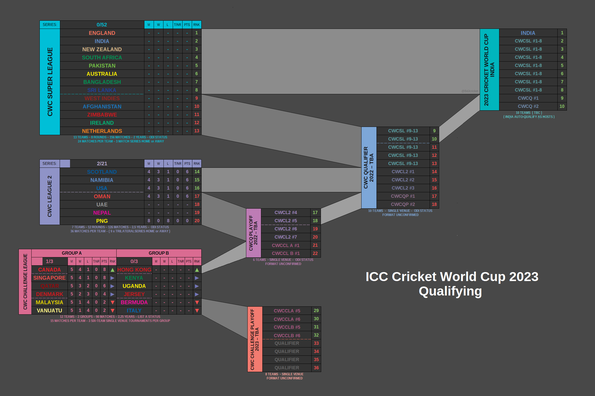
Task: Click Canada's green promotion up-arrow
Action: 112,270
